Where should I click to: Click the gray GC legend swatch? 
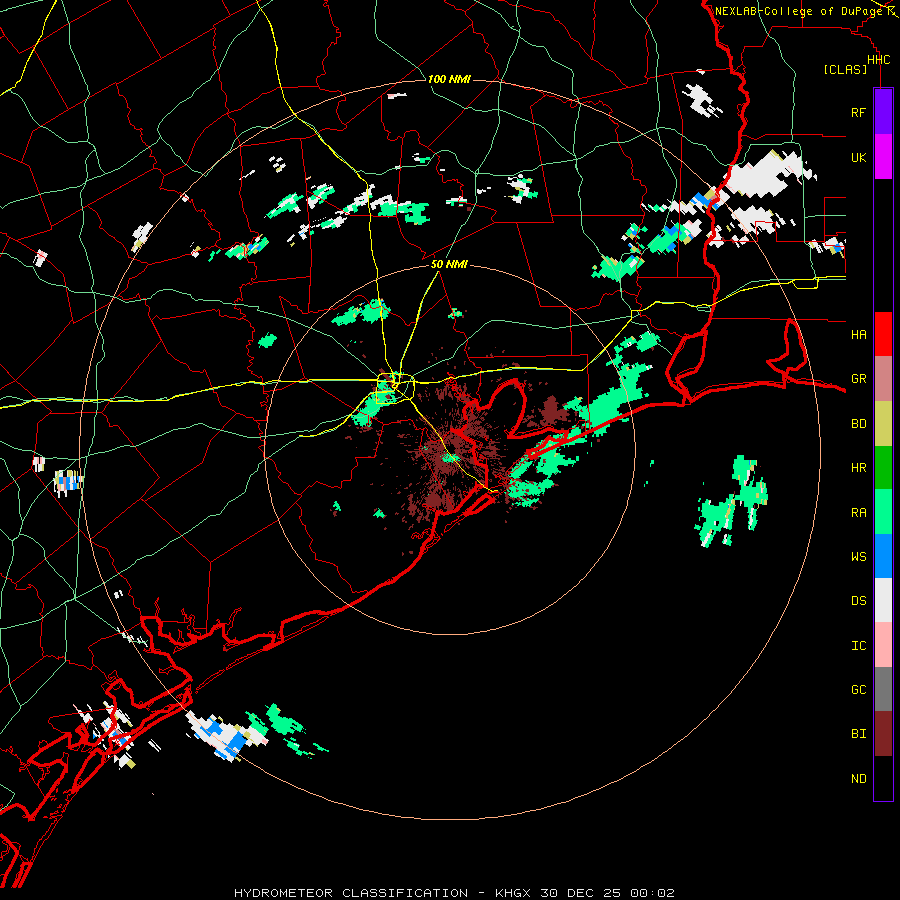click(883, 689)
